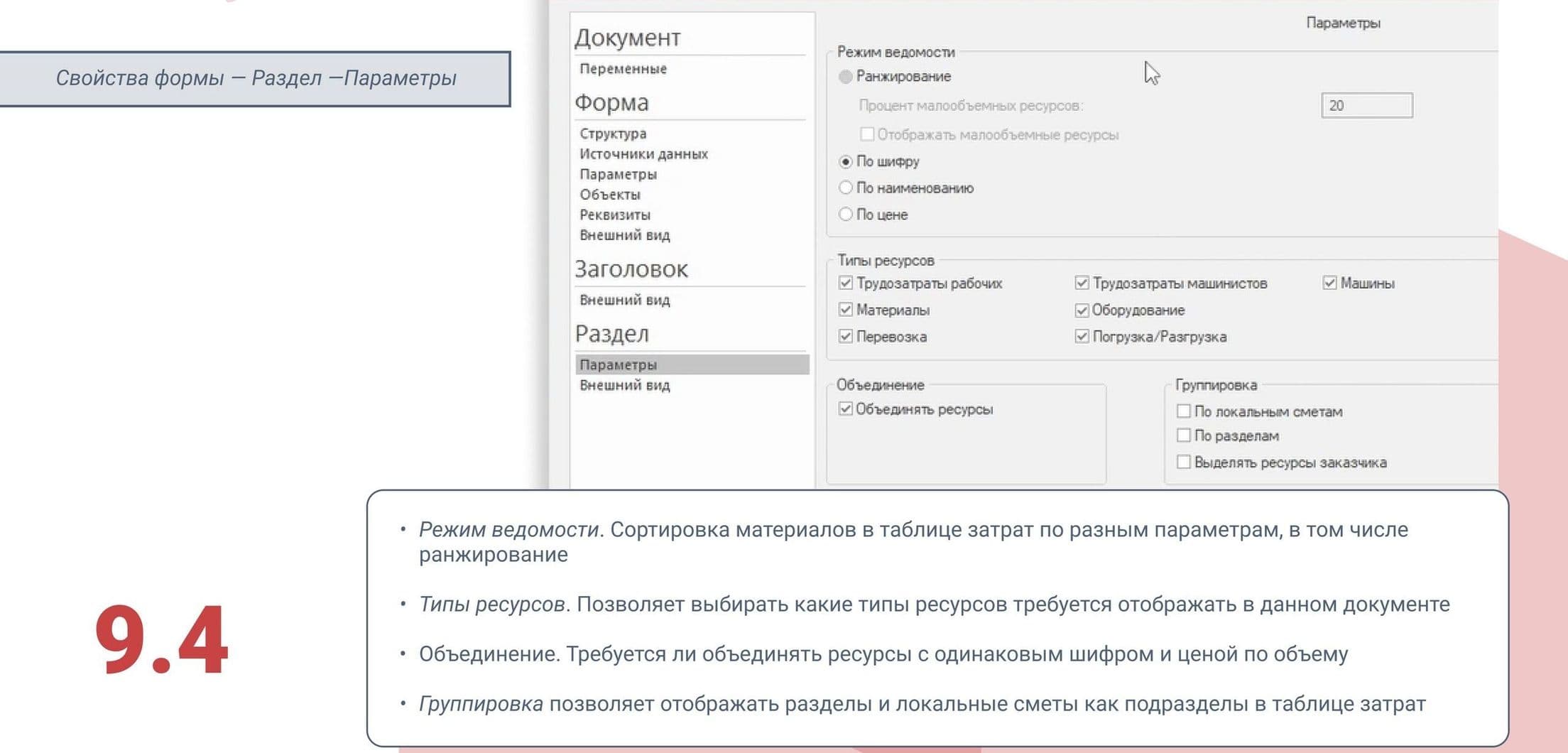Image resolution: width=1568 pixels, height=753 pixels.
Task: Open 'Реквизиты' in the sidebar list
Action: click(x=614, y=215)
